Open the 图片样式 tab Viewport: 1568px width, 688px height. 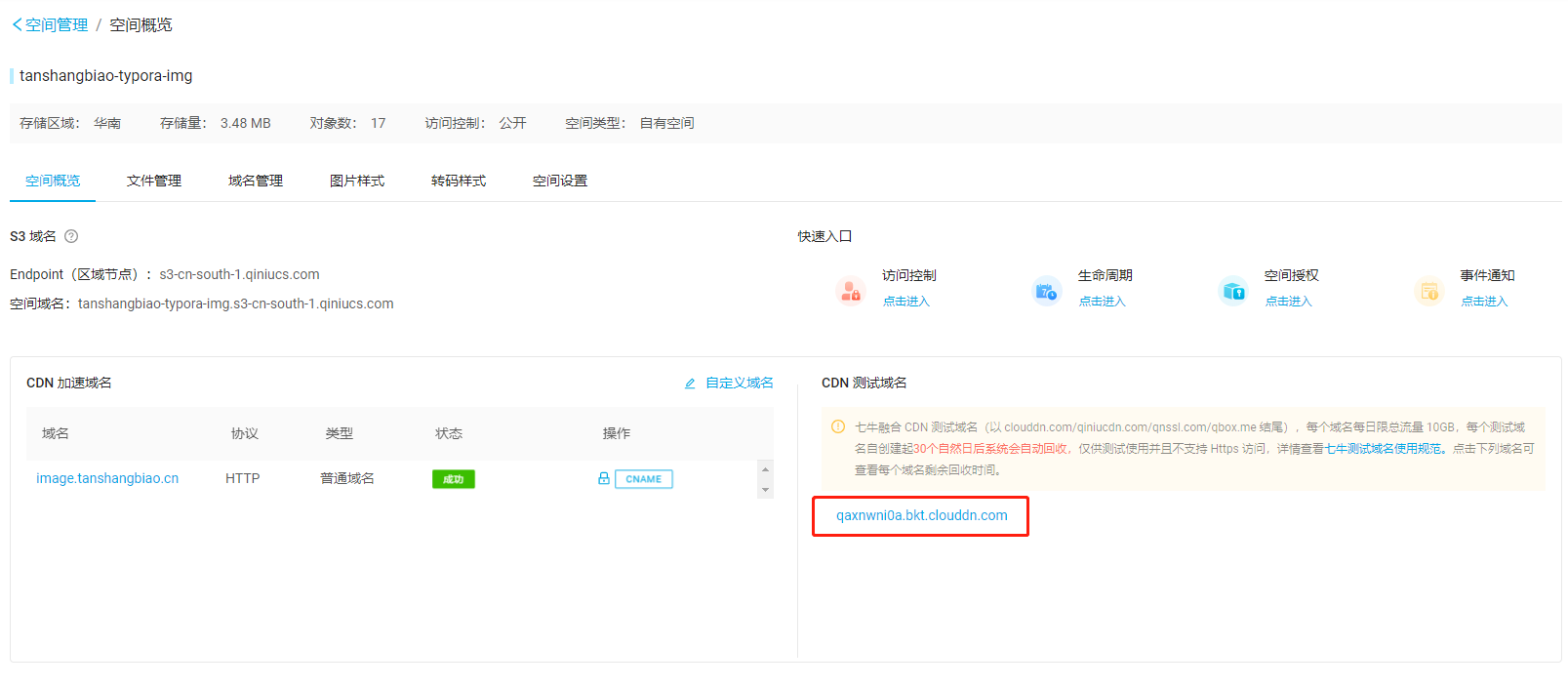[357, 181]
